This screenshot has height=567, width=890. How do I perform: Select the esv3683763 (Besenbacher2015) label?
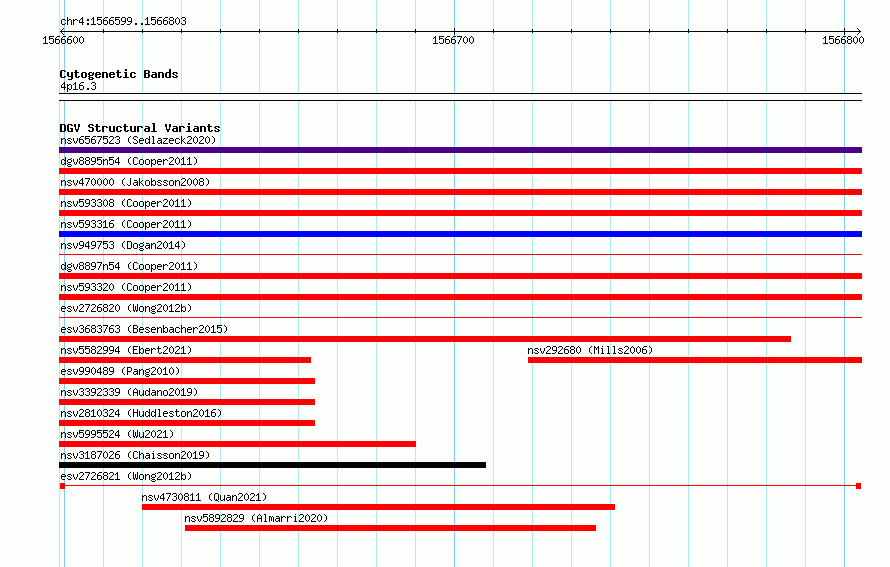[x=144, y=329]
